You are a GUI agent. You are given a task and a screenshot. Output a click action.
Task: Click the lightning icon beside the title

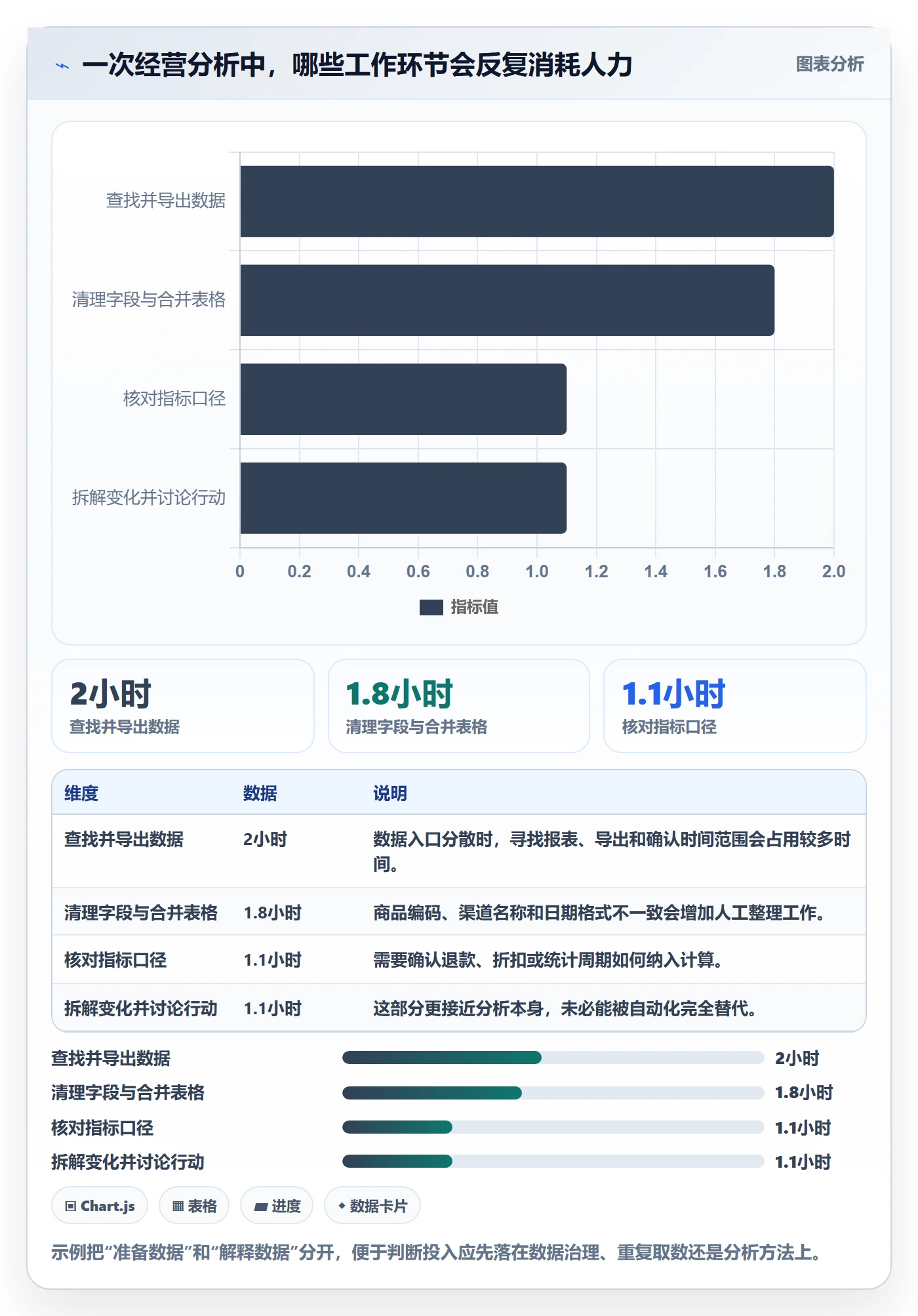[62, 66]
